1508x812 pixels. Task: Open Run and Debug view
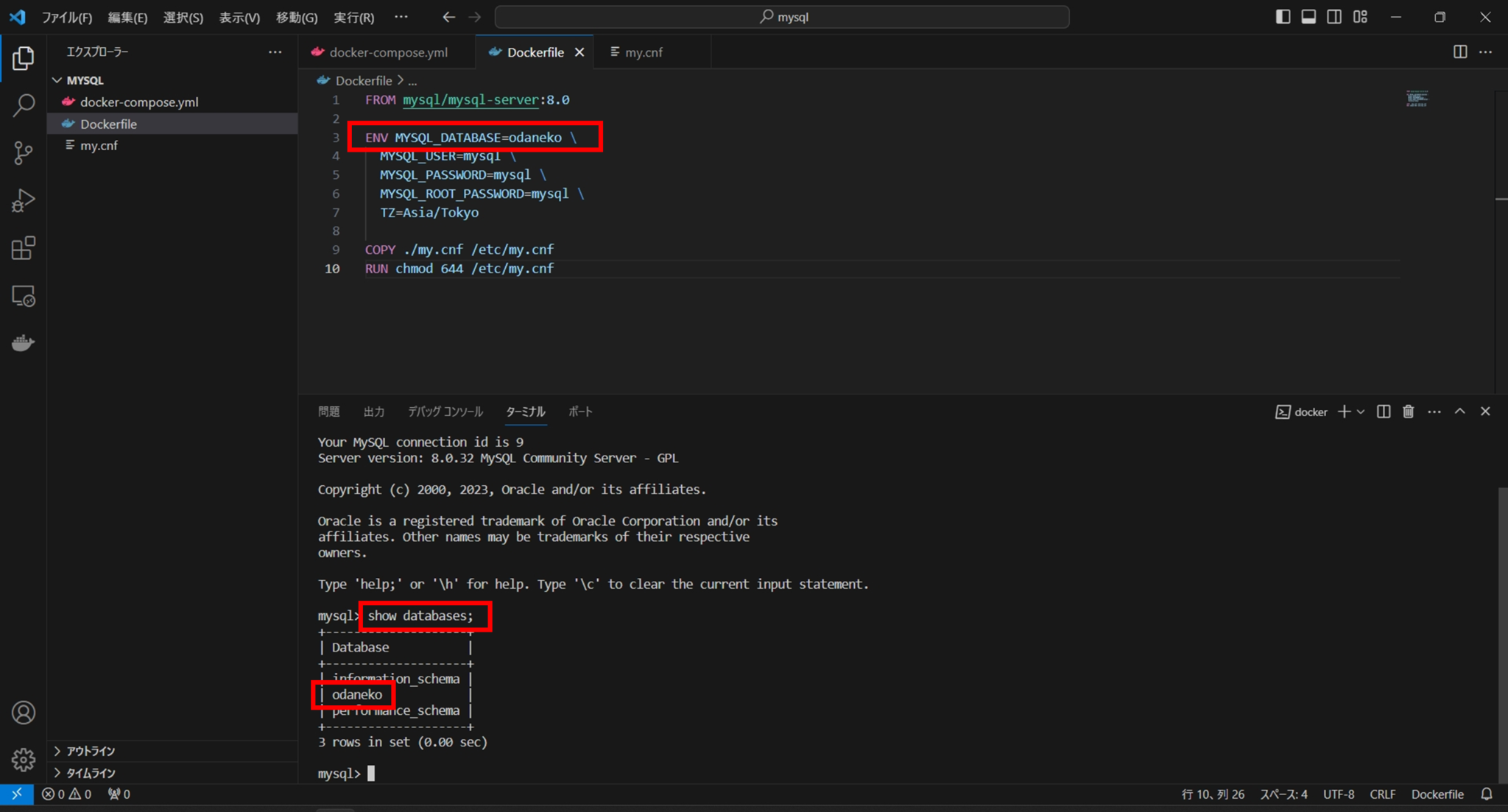[23, 200]
